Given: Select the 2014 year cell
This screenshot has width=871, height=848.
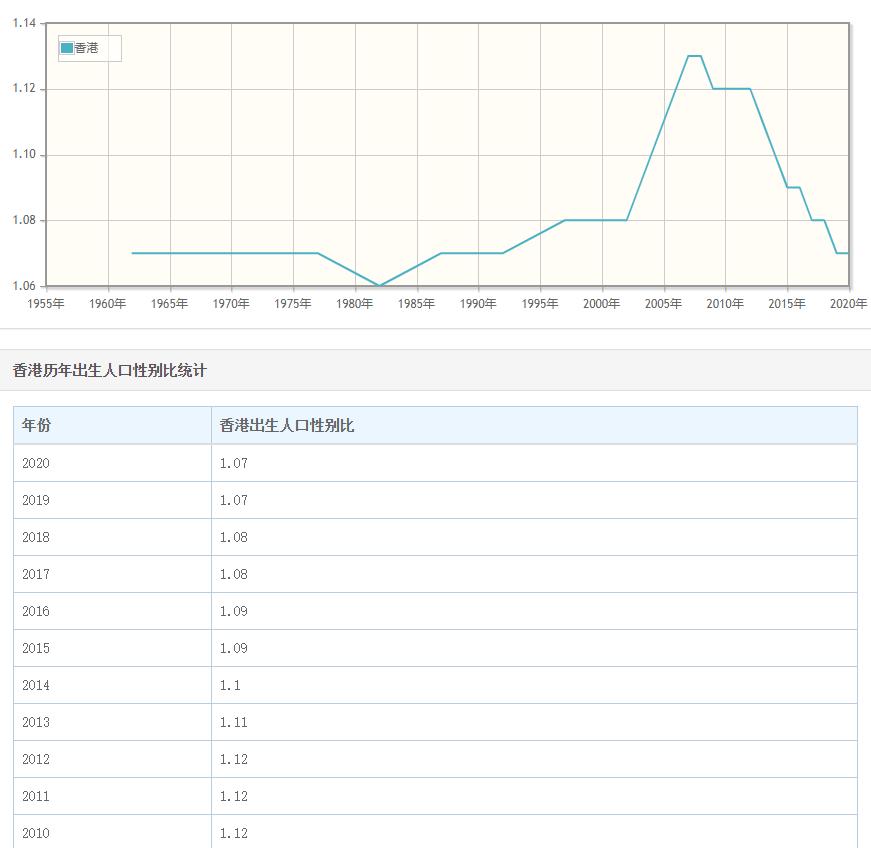Looking at the screenshot, I should 36,685.
